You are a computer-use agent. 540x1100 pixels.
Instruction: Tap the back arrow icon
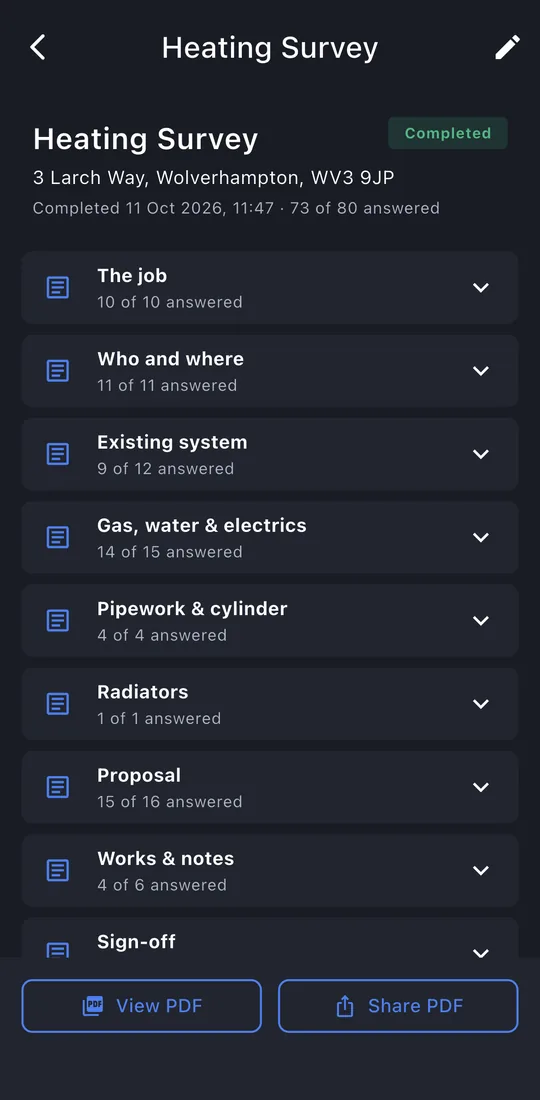(38, 48)
